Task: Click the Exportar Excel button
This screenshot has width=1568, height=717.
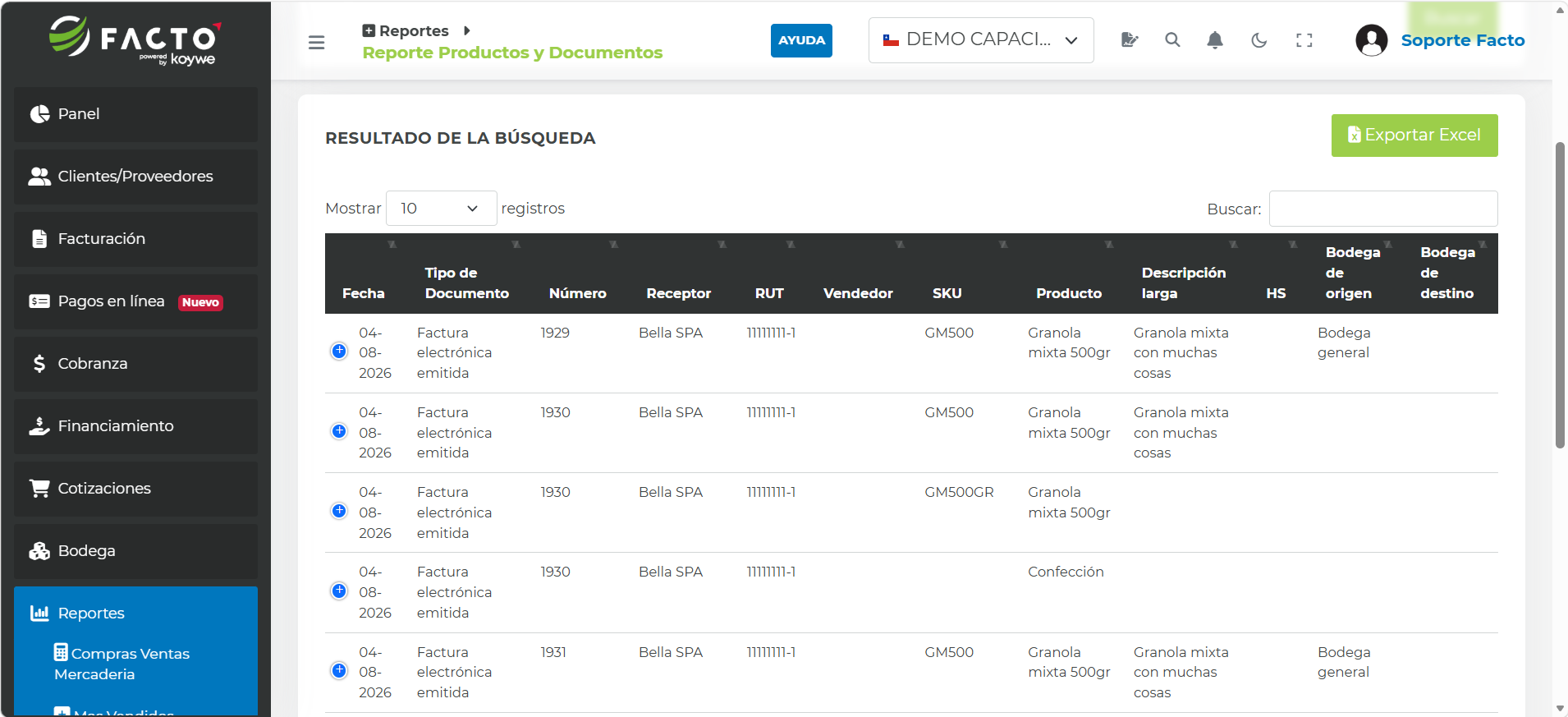Action: (1414, 136)
